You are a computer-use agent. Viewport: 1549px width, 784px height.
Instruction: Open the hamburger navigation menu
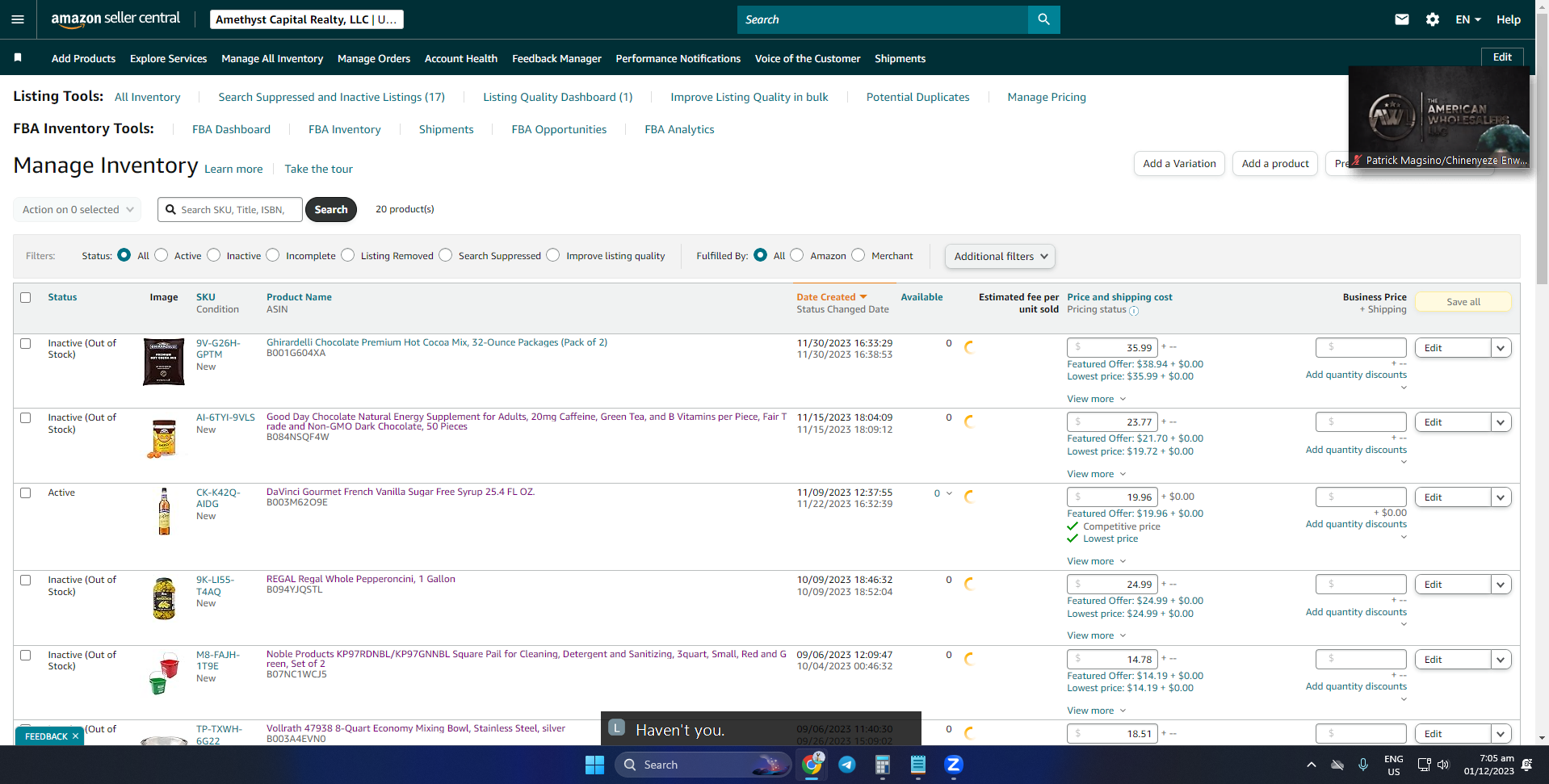(18, 19)
